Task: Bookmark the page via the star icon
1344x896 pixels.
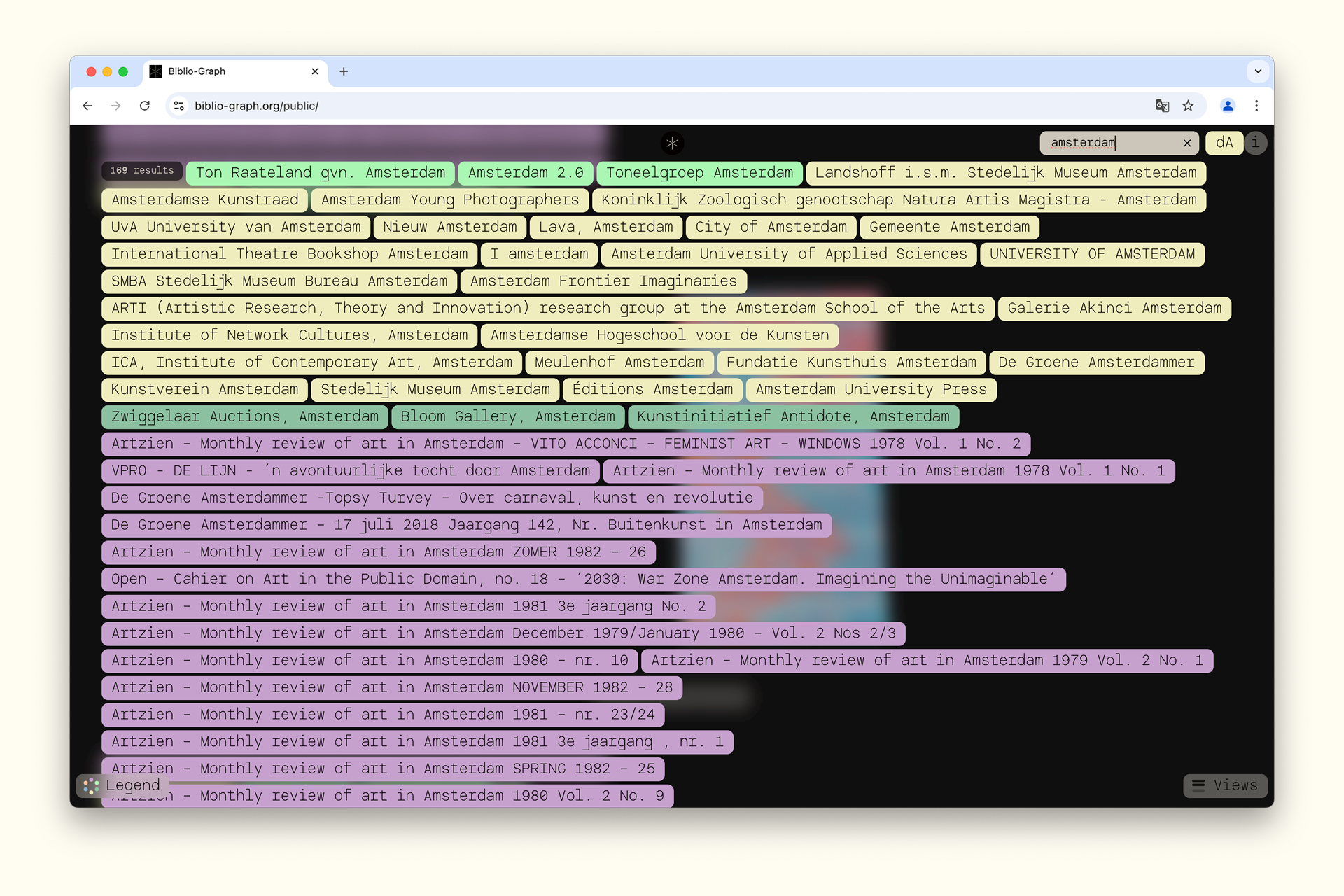Action: pyautogui.click(x=1188, y=106)
